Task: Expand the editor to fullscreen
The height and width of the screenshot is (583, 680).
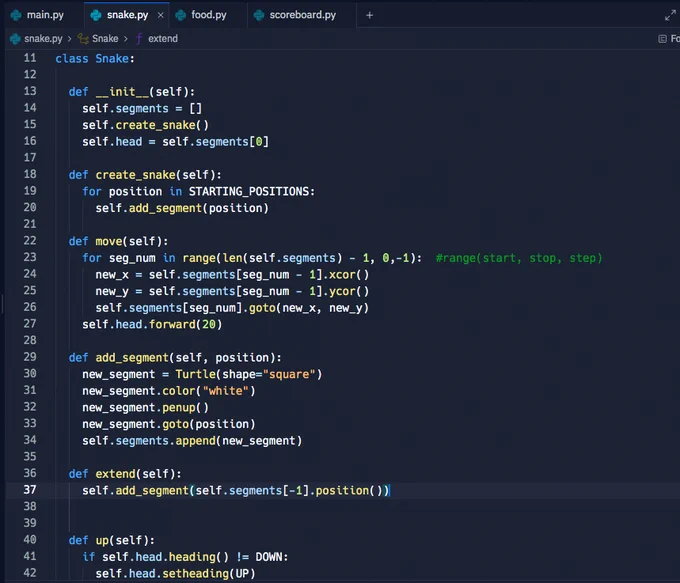Action: coord(670,16)
